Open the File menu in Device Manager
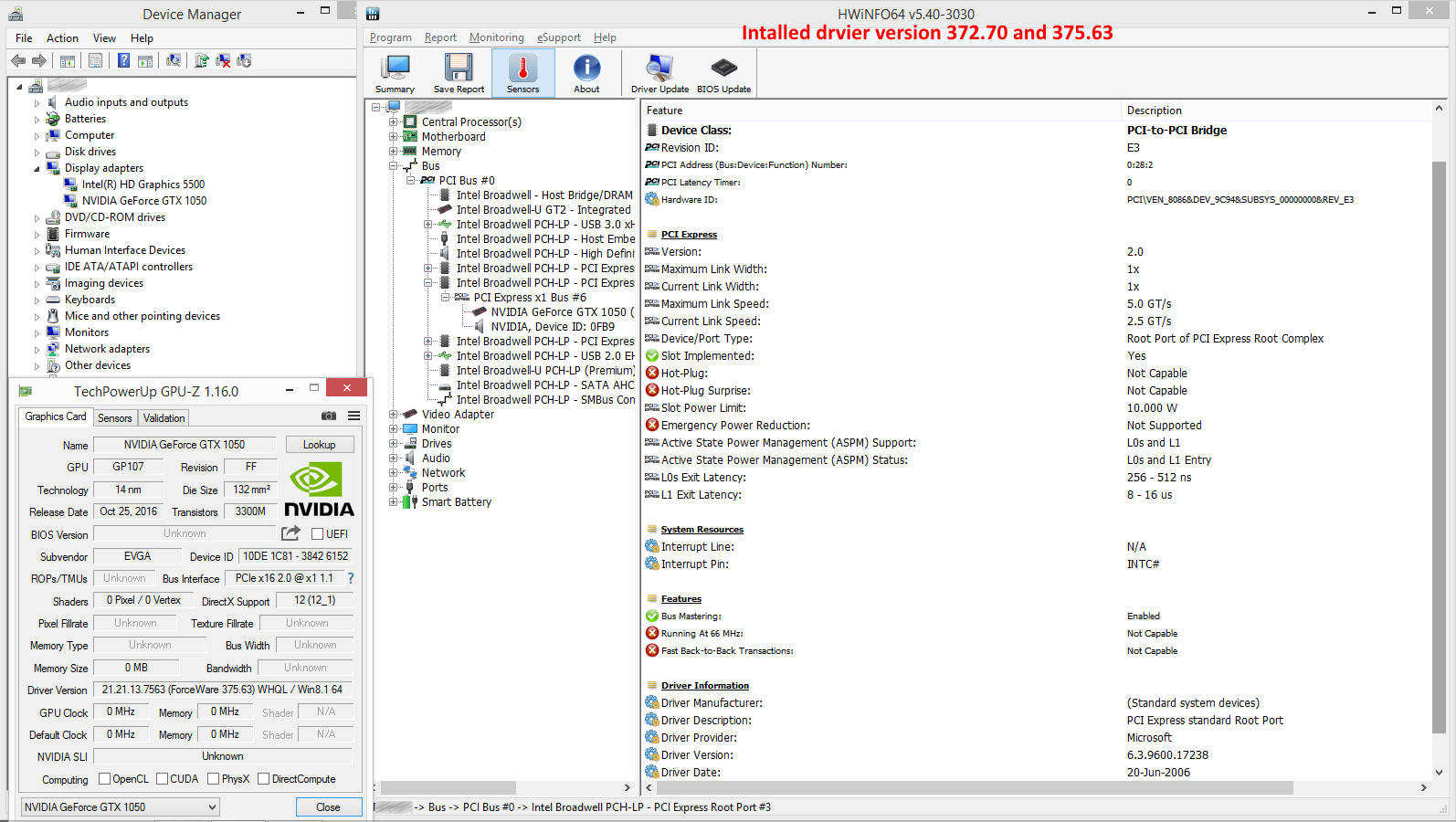 point(24,38)
